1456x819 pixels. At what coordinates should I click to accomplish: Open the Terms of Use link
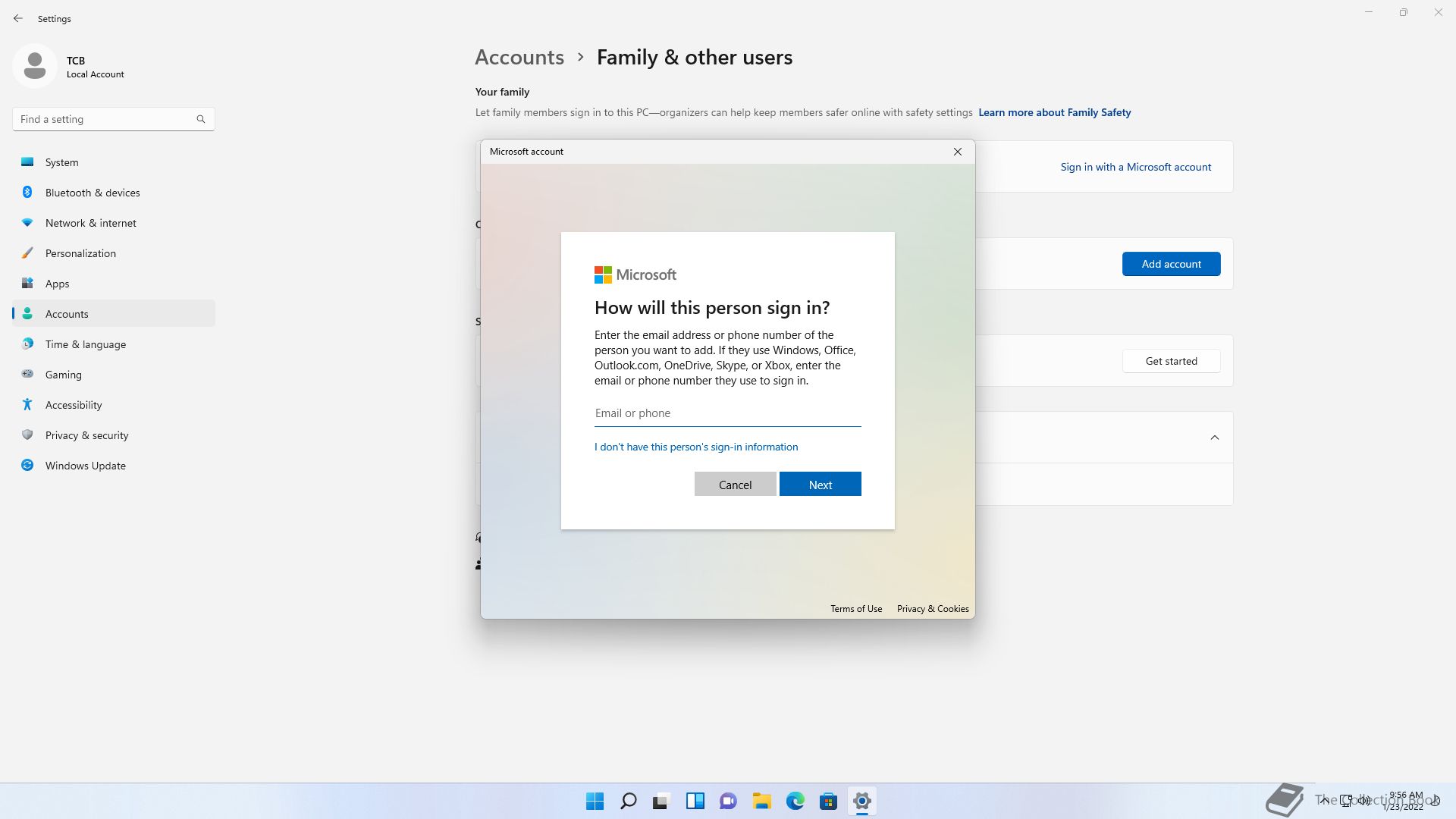(856, 609)
